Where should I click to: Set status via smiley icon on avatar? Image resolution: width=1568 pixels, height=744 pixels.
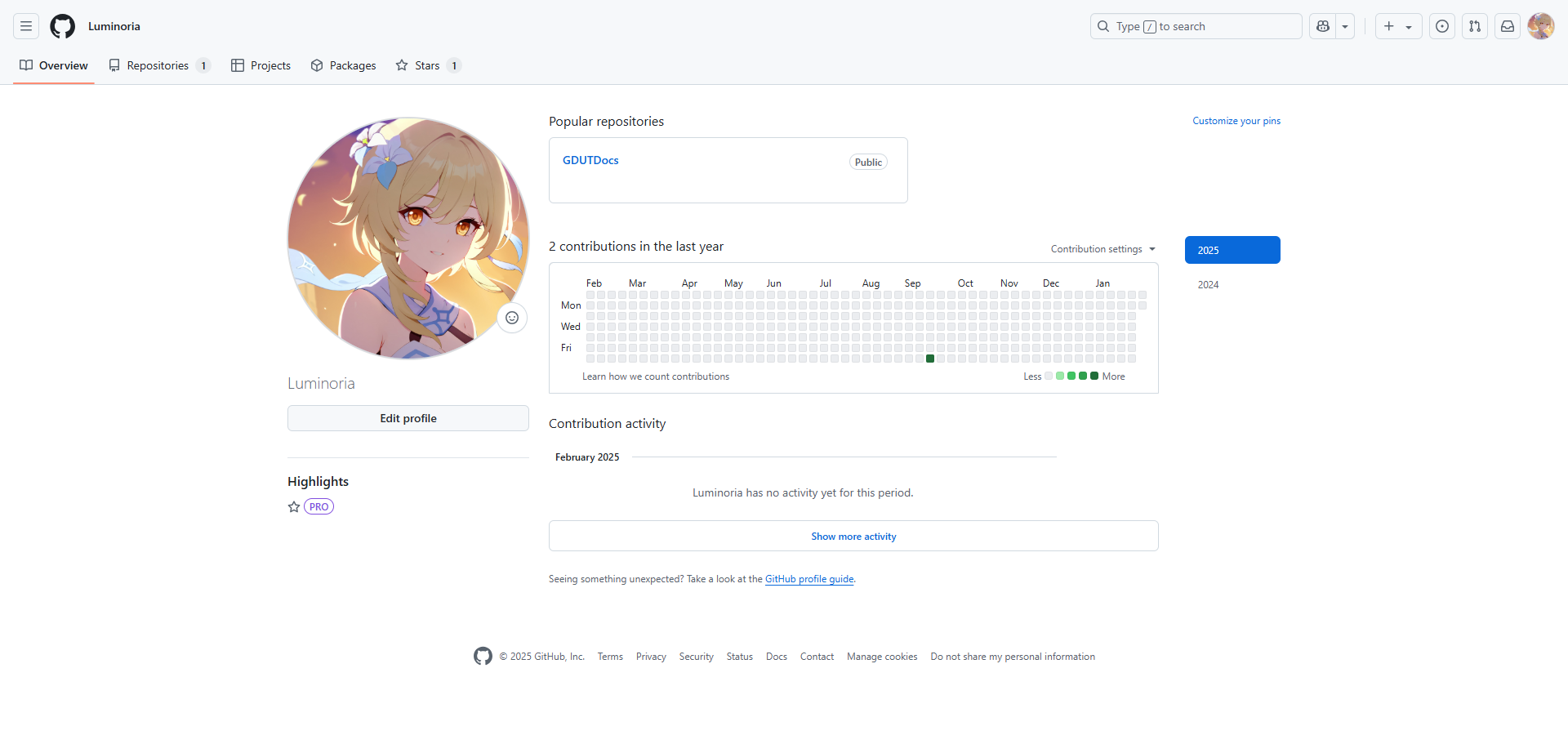pyautogui.click(x=512, y=318)
